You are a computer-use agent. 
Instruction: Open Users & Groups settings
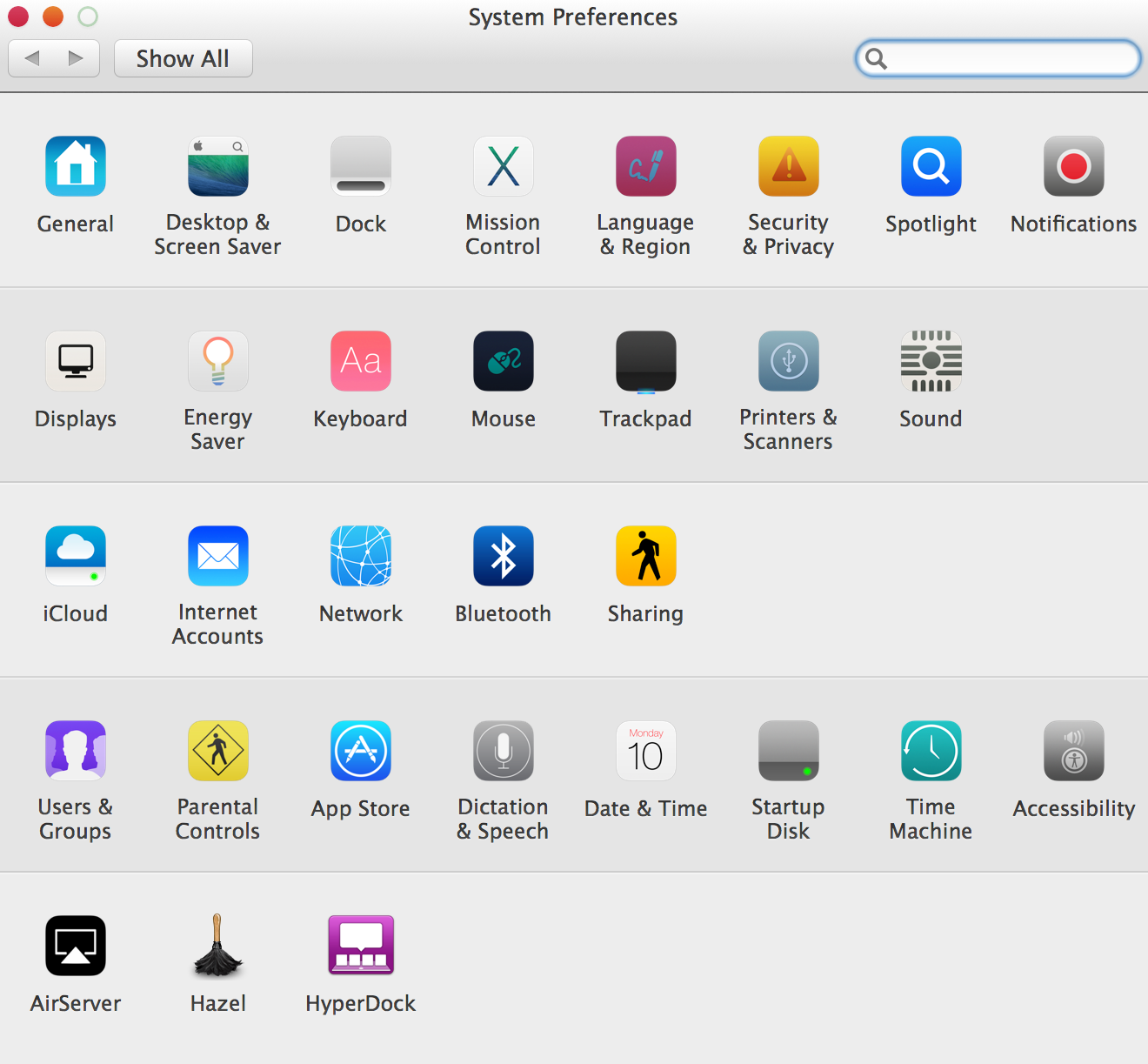(x=76, y=751)
